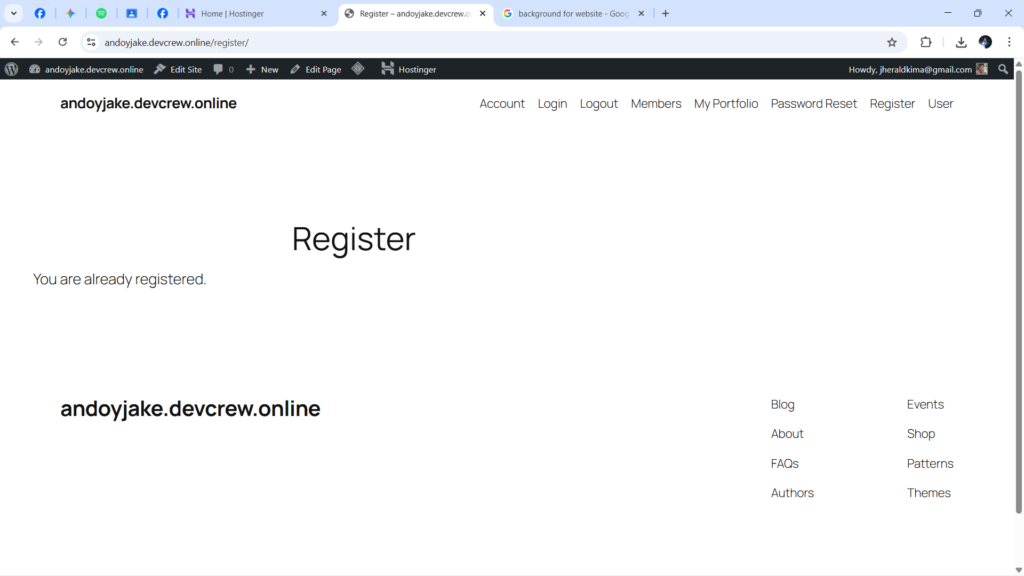
Task: Open the Chrome three-dot menu
Action: coord(1009,42)
